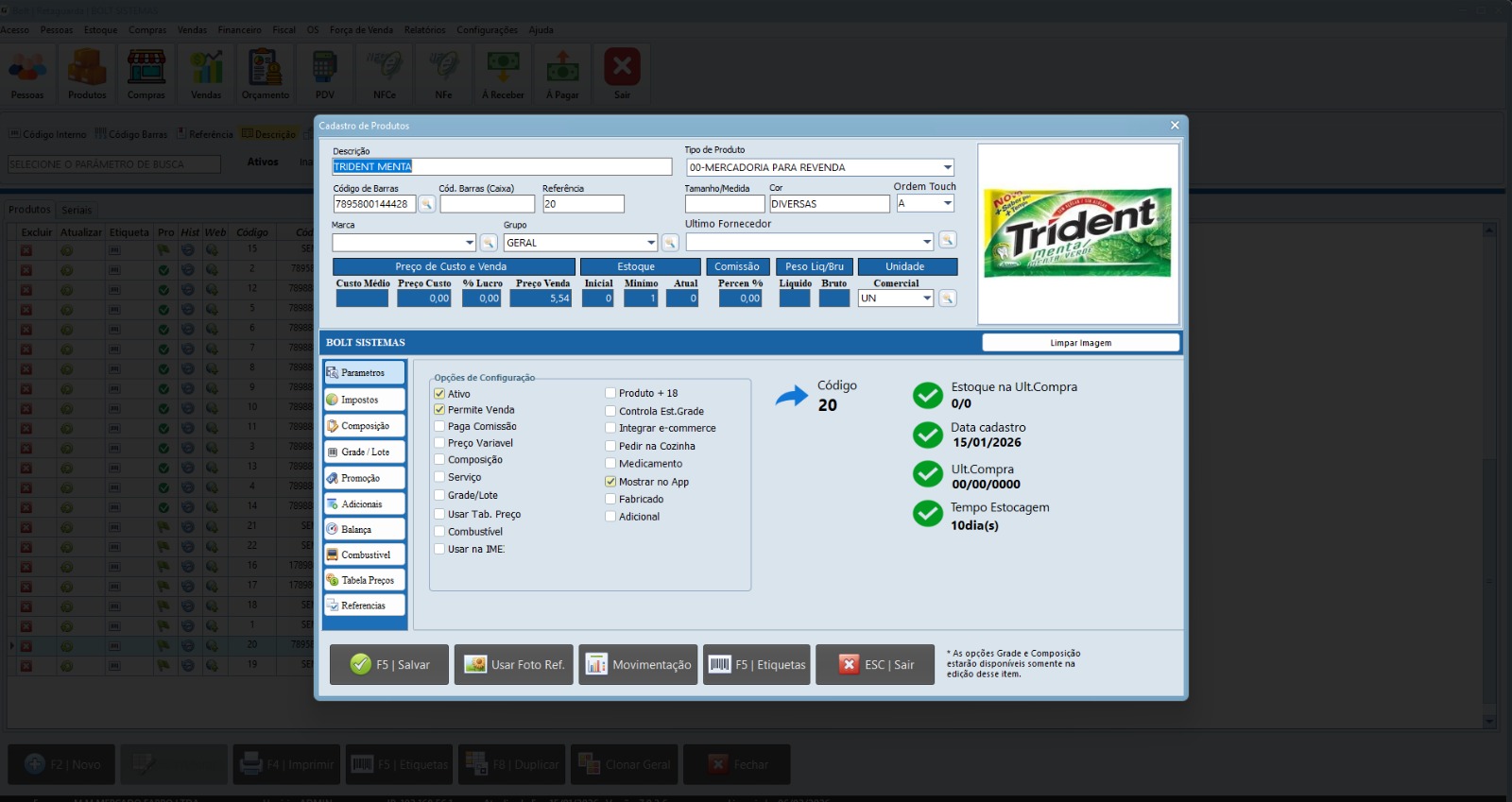
Task: Open the A Pagar toolbar icon
Action: pos(562,74)
